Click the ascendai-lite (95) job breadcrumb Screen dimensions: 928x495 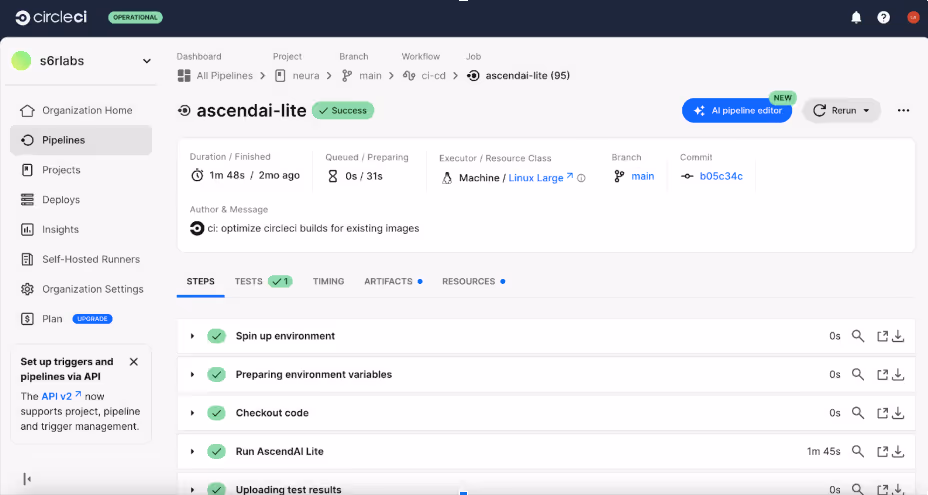[518, 76]
